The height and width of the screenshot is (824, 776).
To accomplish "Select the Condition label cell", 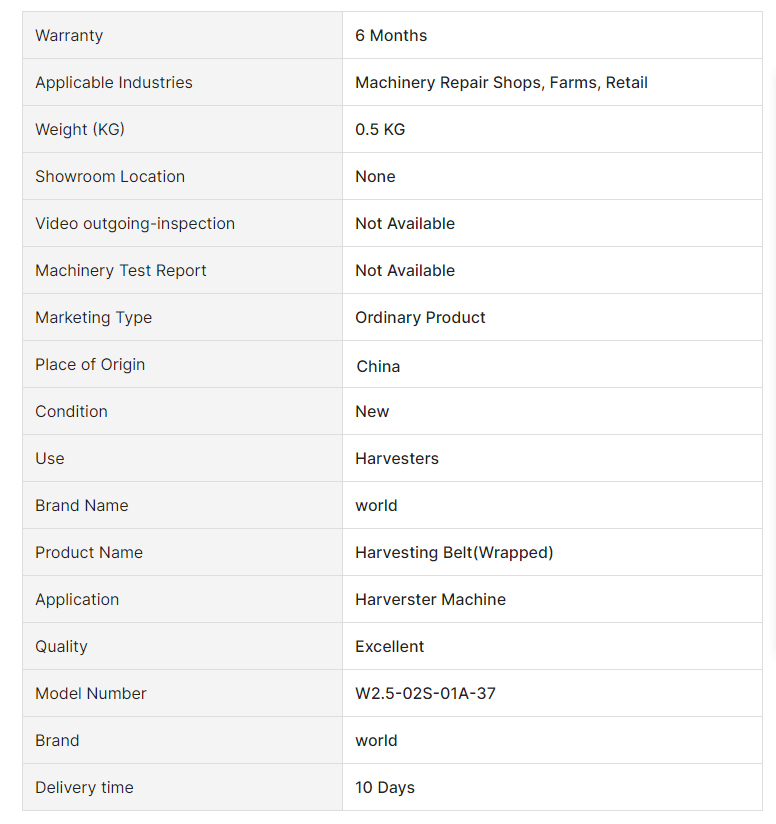I will (71, 411).
